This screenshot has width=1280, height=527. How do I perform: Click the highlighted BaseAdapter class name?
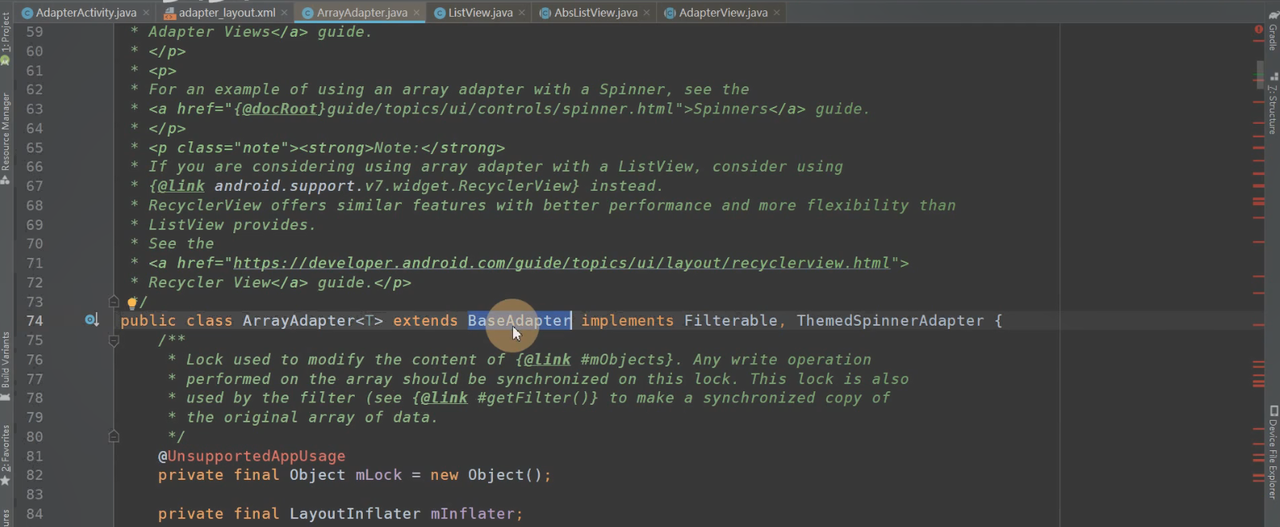point(520,321)
